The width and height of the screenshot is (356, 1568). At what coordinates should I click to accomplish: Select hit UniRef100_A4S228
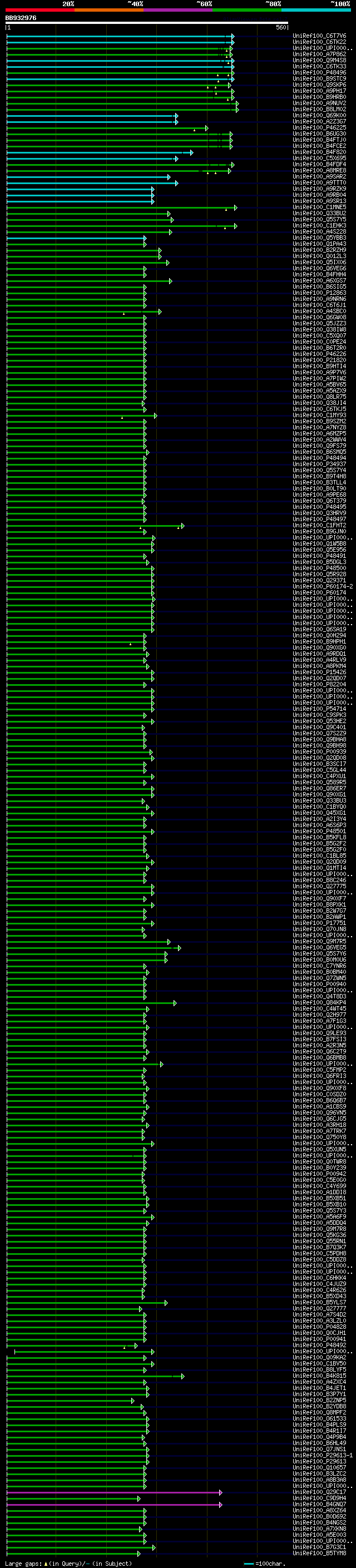pyautogui.click(x=319, y=232)
